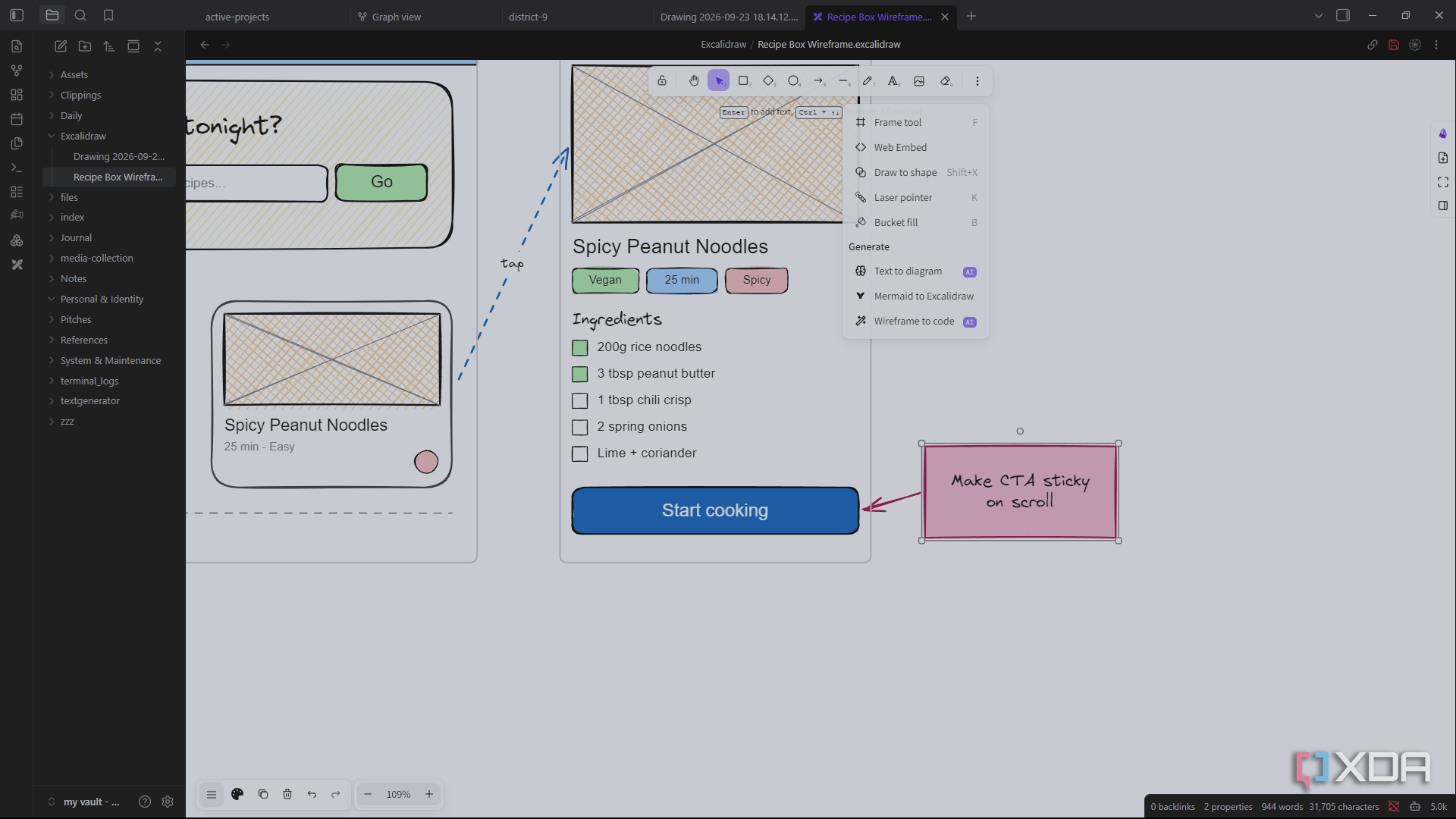This screenshot has height=819, width=1456.
Task: Expand the References folder
Action: click(83, 340)
